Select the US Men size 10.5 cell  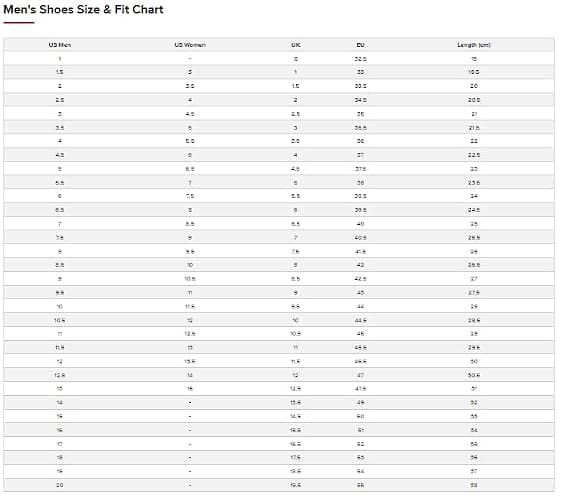tap(60, 320)
